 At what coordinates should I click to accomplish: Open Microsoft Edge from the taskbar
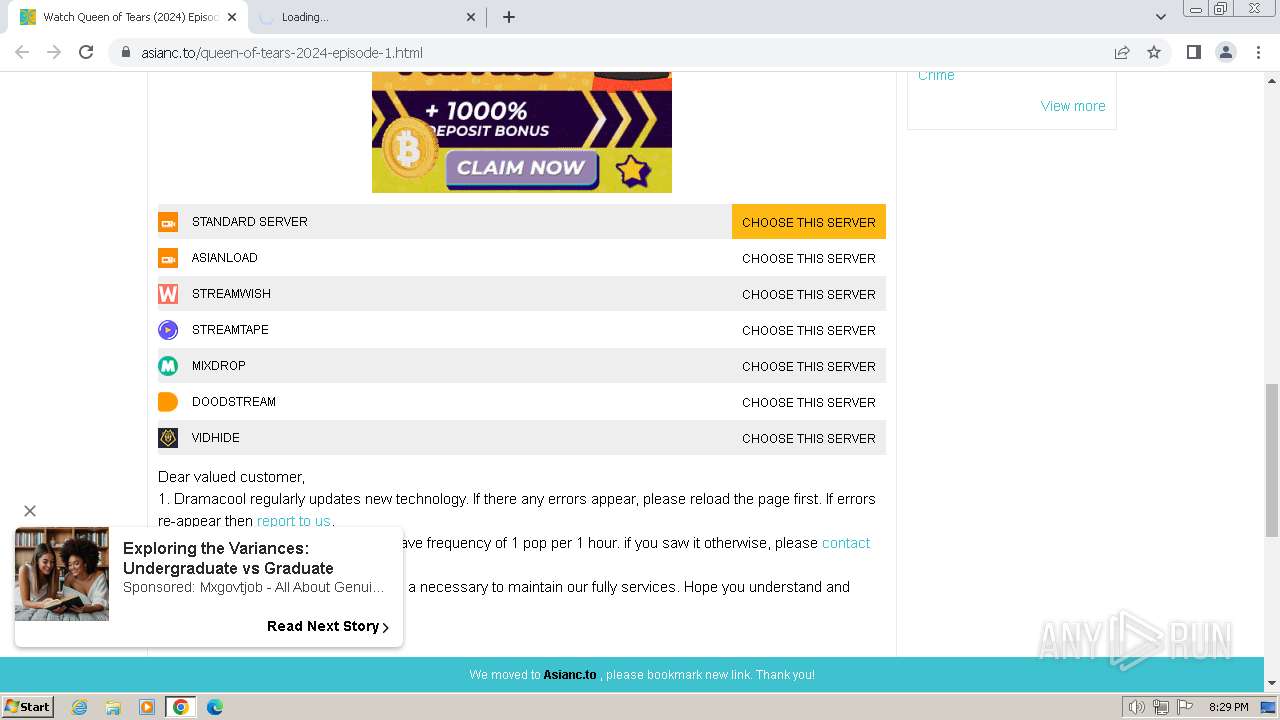215,707
